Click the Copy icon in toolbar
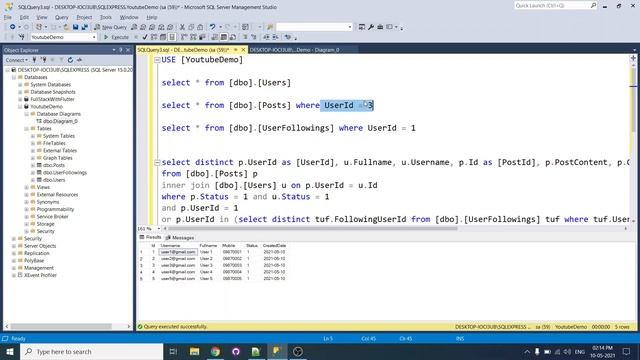640x360 pixels. click(191, 27)
